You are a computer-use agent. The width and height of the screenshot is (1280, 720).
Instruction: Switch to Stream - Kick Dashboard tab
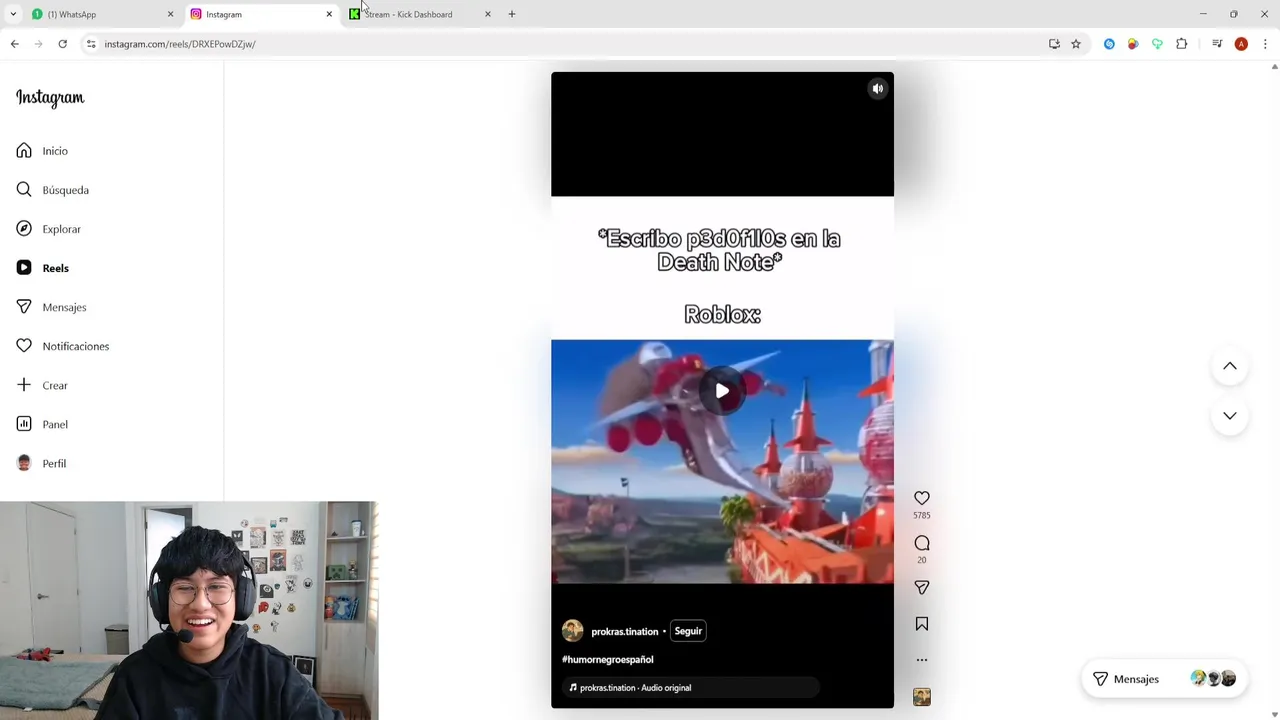point(420,14)
